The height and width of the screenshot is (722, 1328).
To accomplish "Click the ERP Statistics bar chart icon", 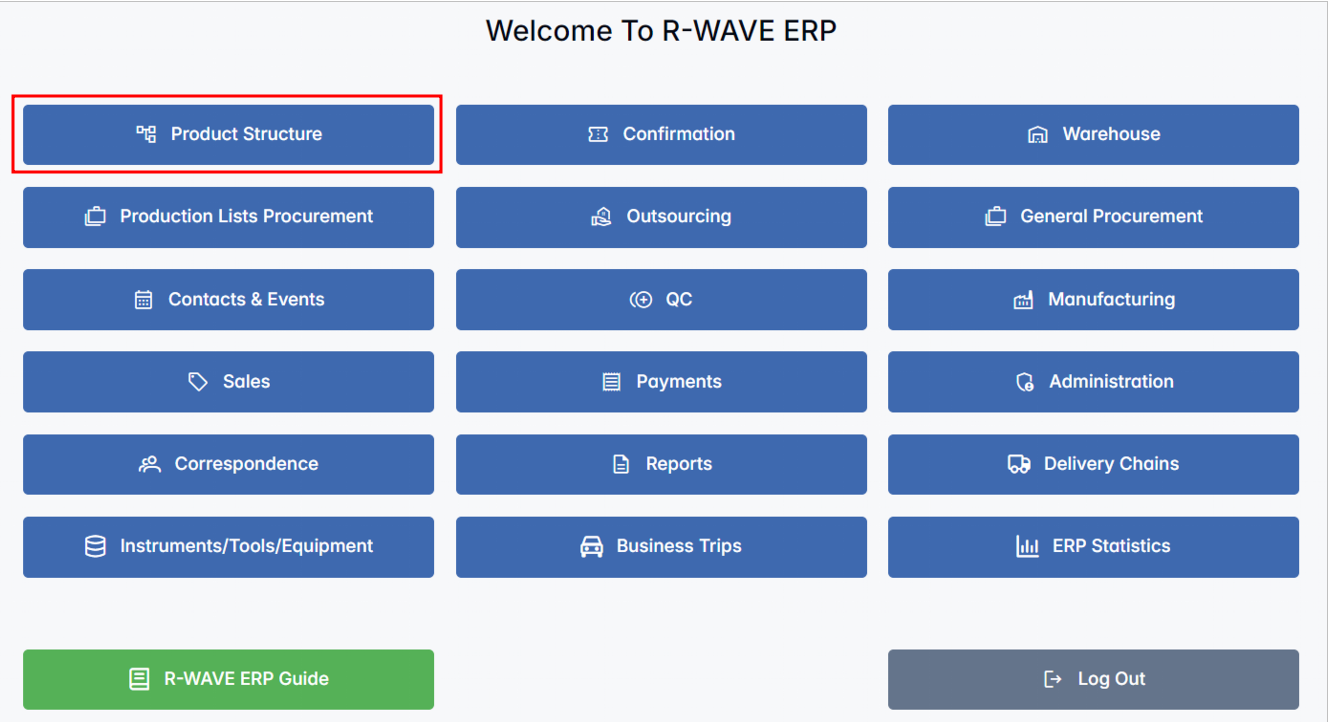I will [1027, 546].
